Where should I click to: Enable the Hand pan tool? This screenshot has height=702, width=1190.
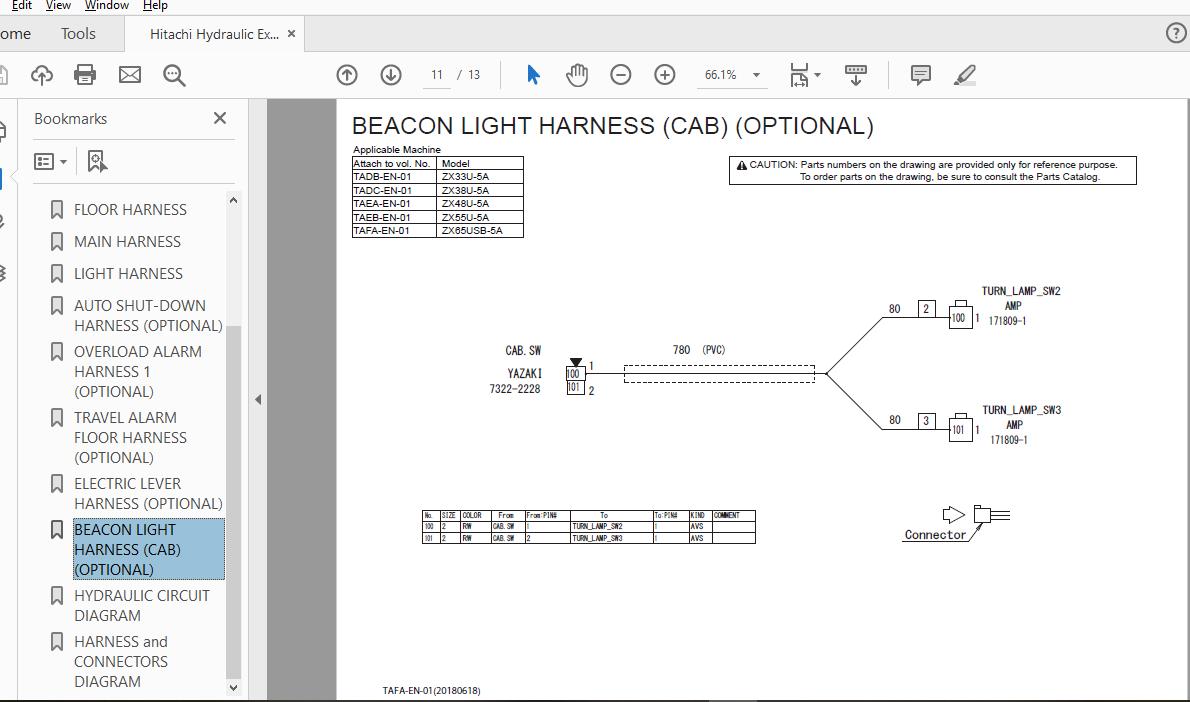(x=577, y=75)
